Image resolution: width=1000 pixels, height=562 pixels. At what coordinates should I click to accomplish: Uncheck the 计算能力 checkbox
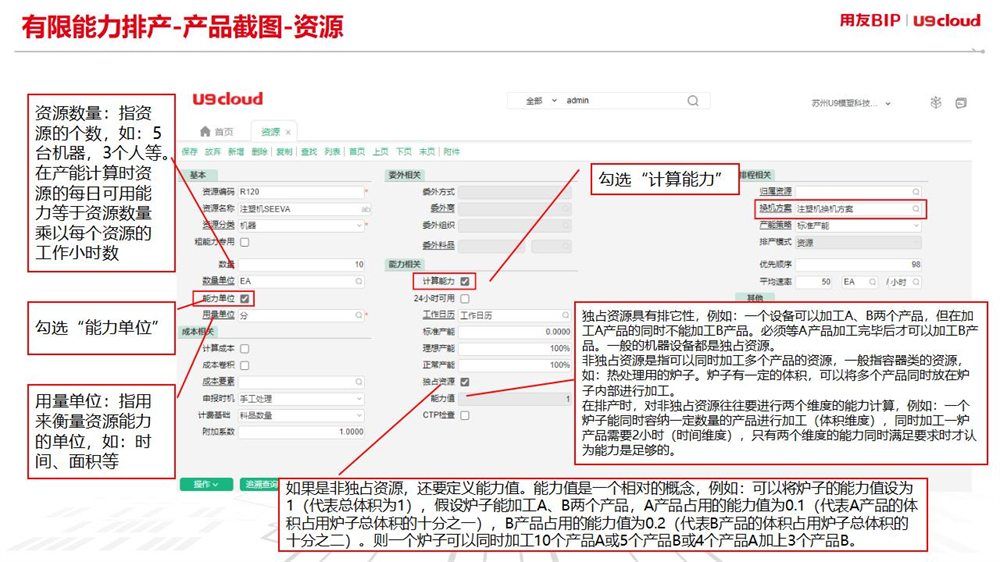[x=465, y=281]
